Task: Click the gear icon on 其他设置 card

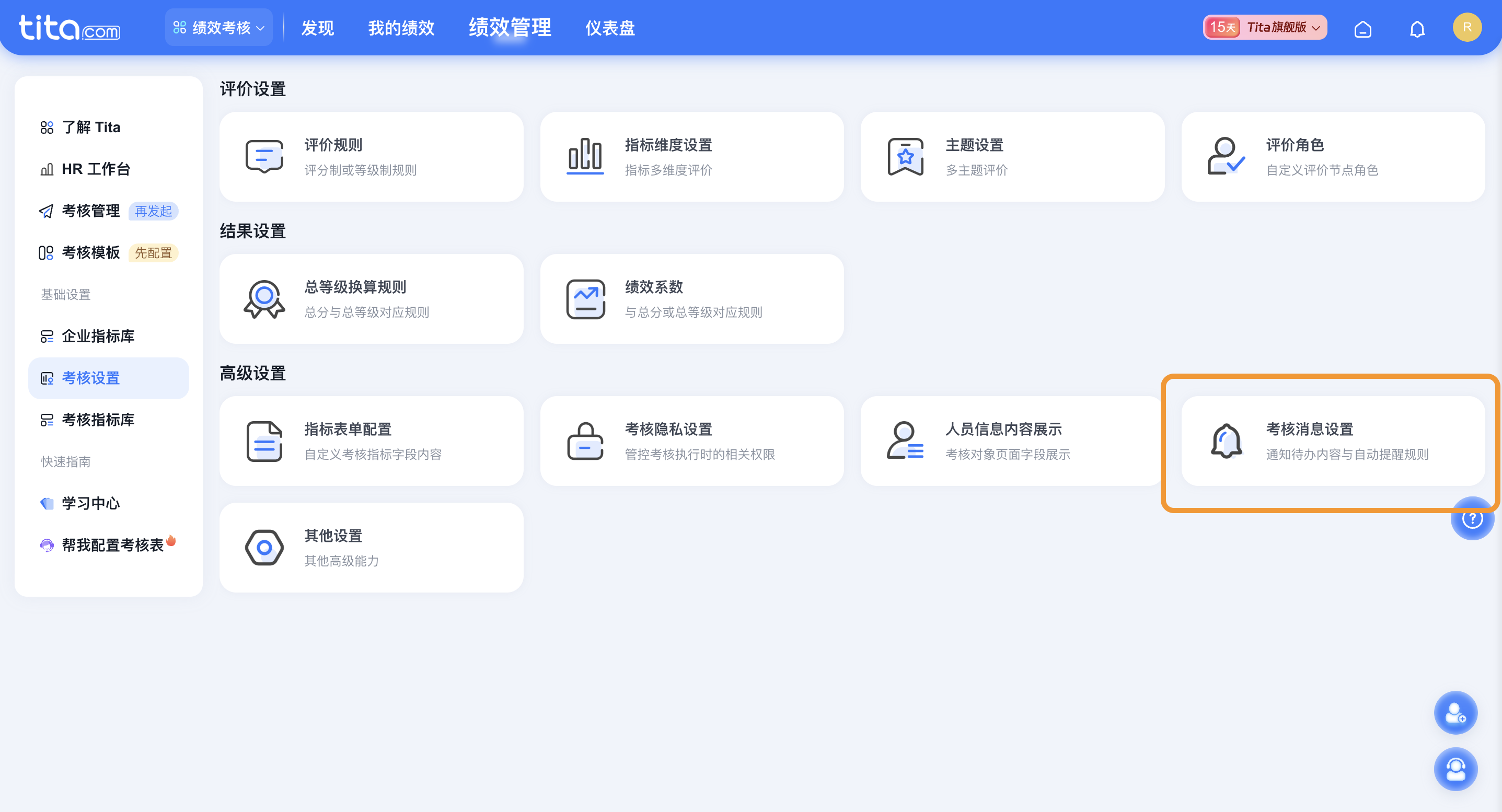Action: pyautogui.click(x=264, y=548)
